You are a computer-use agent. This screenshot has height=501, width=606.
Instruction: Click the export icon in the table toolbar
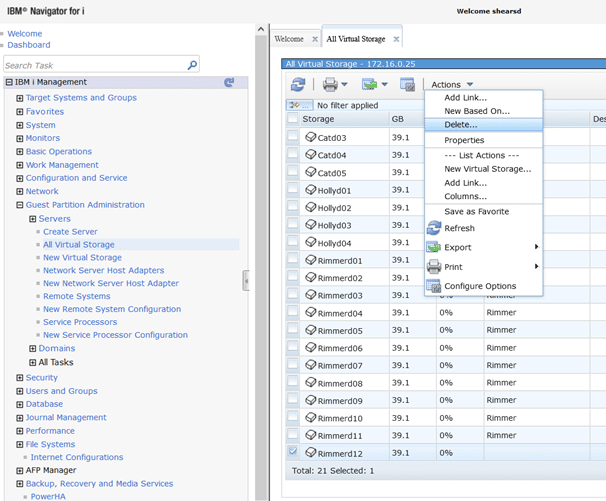370,85
